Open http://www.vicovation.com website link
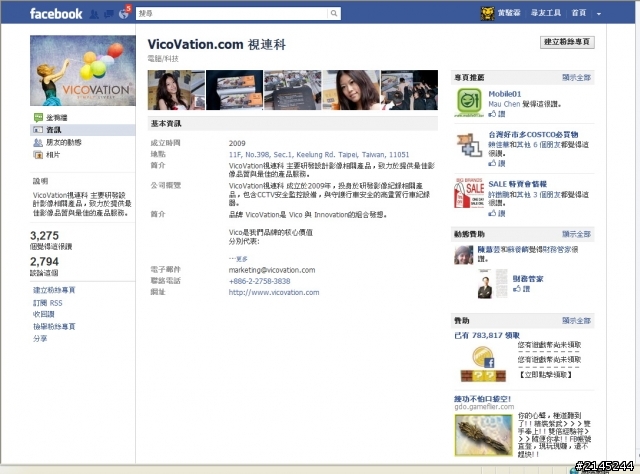This screenshot has width=640, height=474. [274, 292]
